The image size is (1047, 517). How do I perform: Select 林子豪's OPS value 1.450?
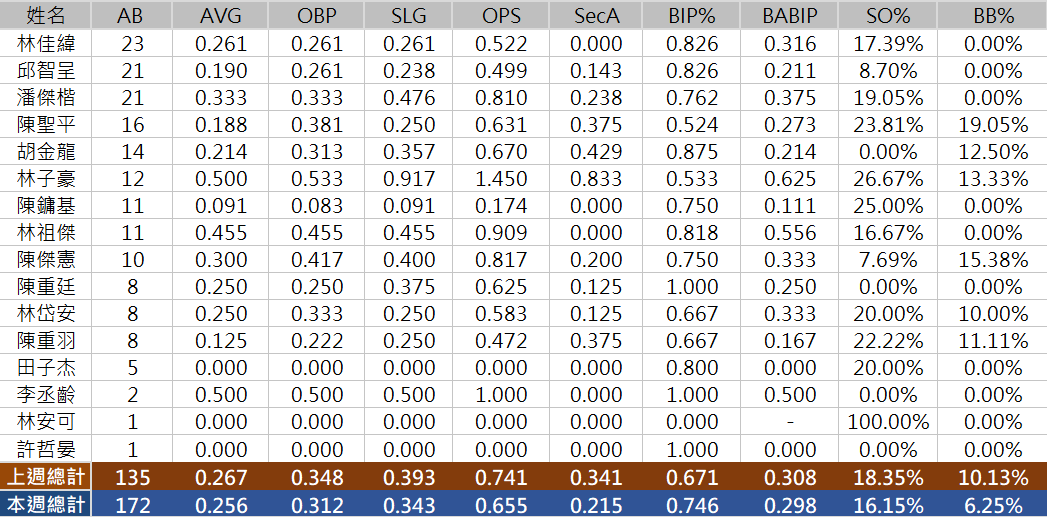501,179
